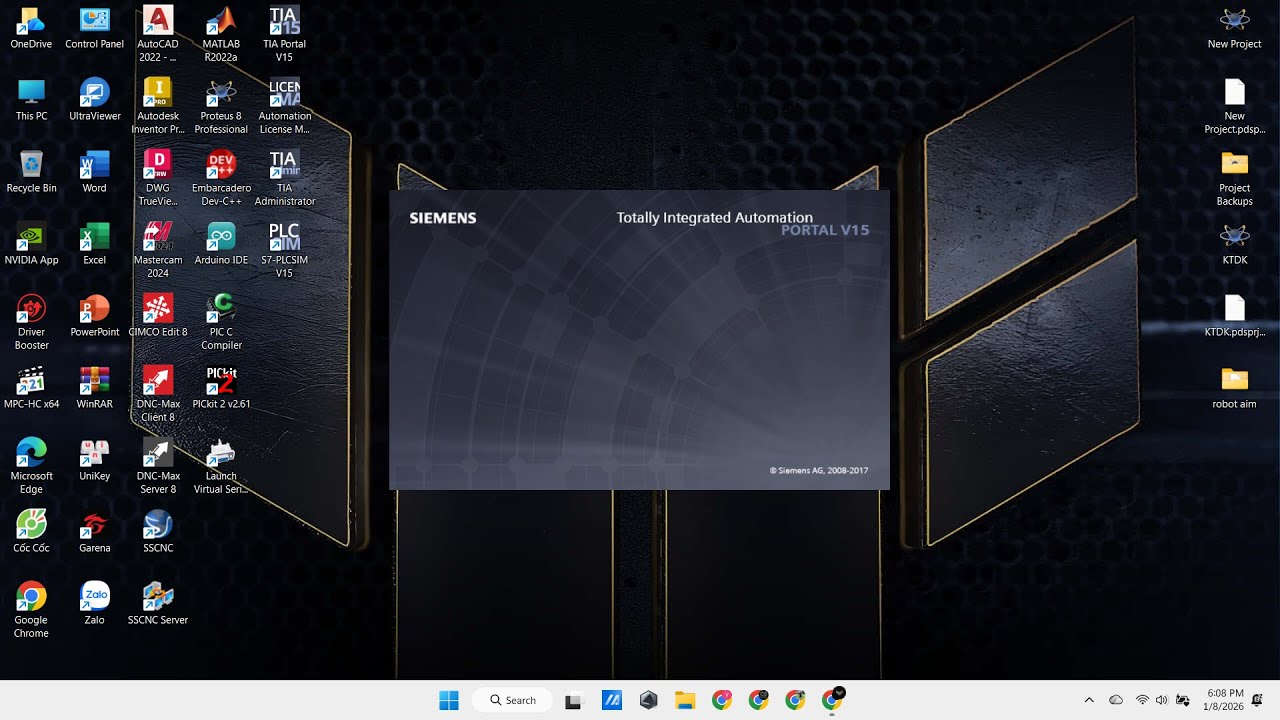Open the clock and date panel
The image size is (1280, 720).
point(1223,700)
